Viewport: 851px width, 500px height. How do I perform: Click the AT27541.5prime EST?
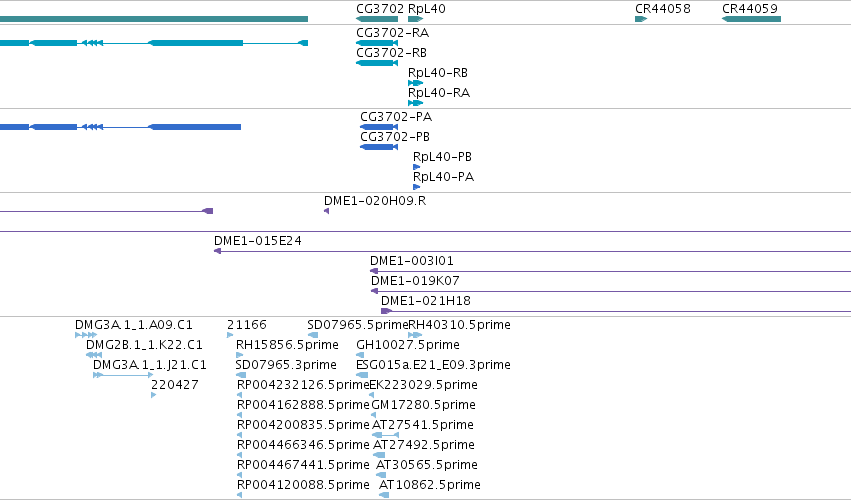pos(385,435)
